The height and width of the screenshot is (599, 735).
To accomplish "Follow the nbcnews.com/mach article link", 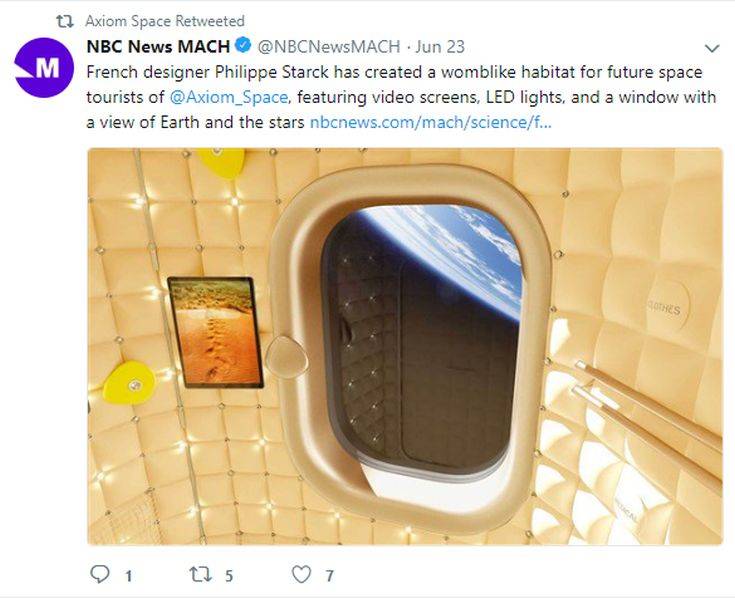I will coord(430,123).
